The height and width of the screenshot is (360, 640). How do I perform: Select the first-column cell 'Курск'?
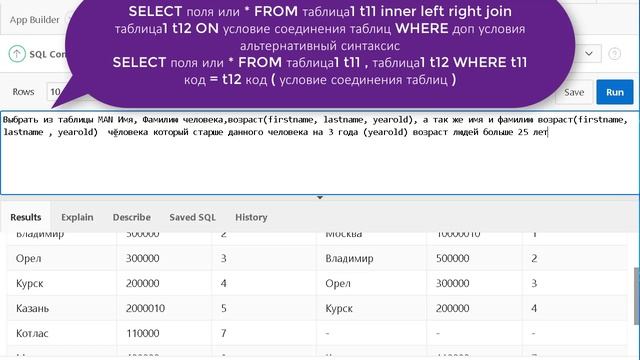point(29,283)
